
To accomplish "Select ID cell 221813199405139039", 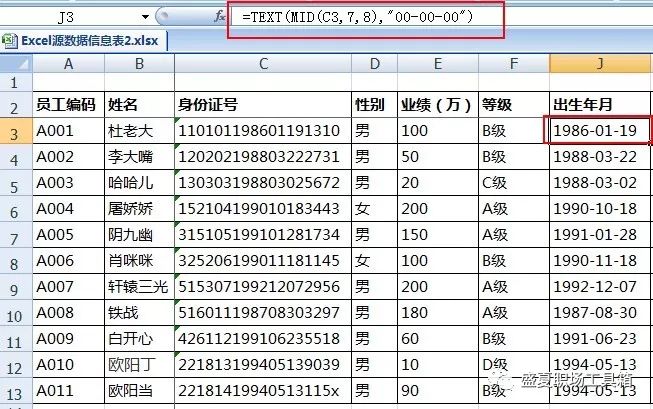I will (x=263, y=365).
